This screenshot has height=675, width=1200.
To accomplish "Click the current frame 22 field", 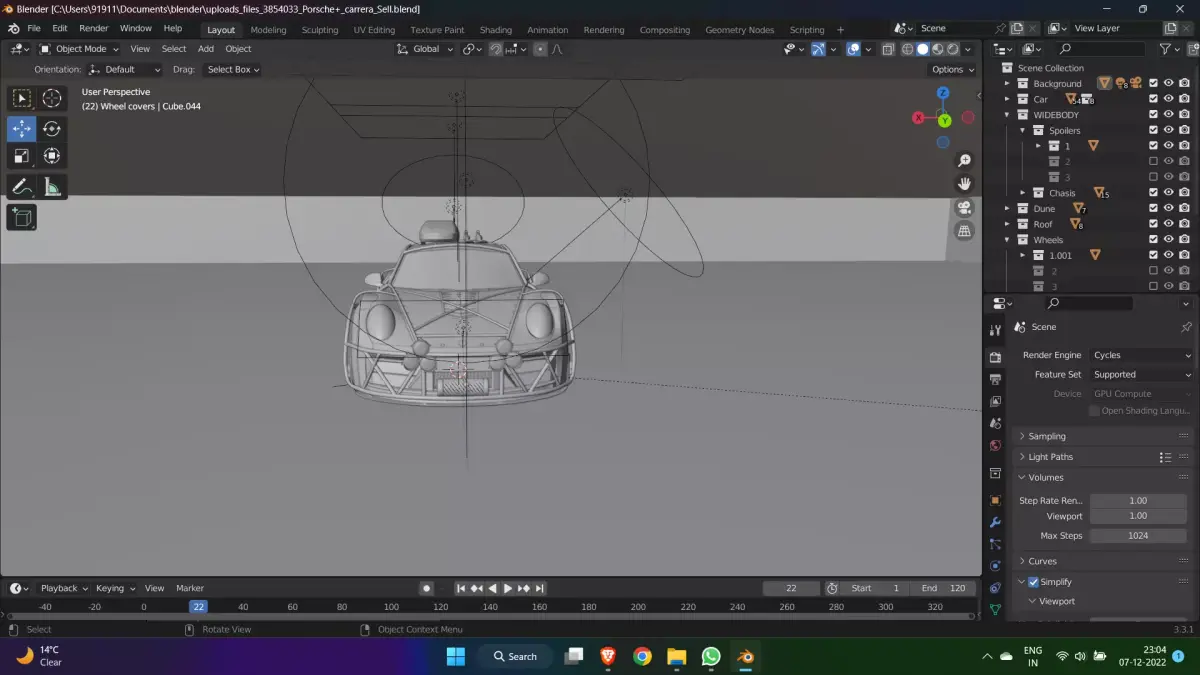I will [x=791, y=588].
